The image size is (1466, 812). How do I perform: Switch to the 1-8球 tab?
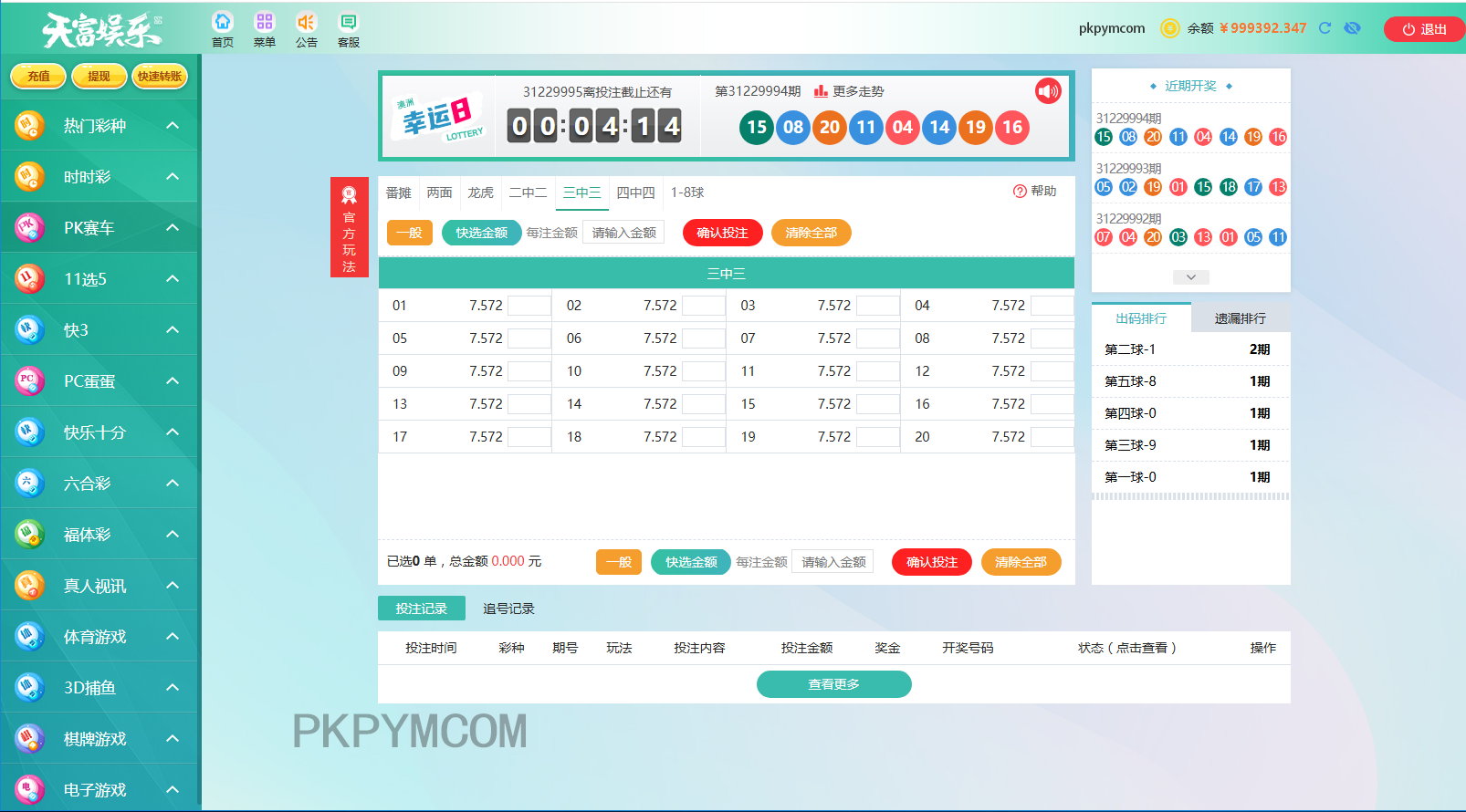[687, 193]
